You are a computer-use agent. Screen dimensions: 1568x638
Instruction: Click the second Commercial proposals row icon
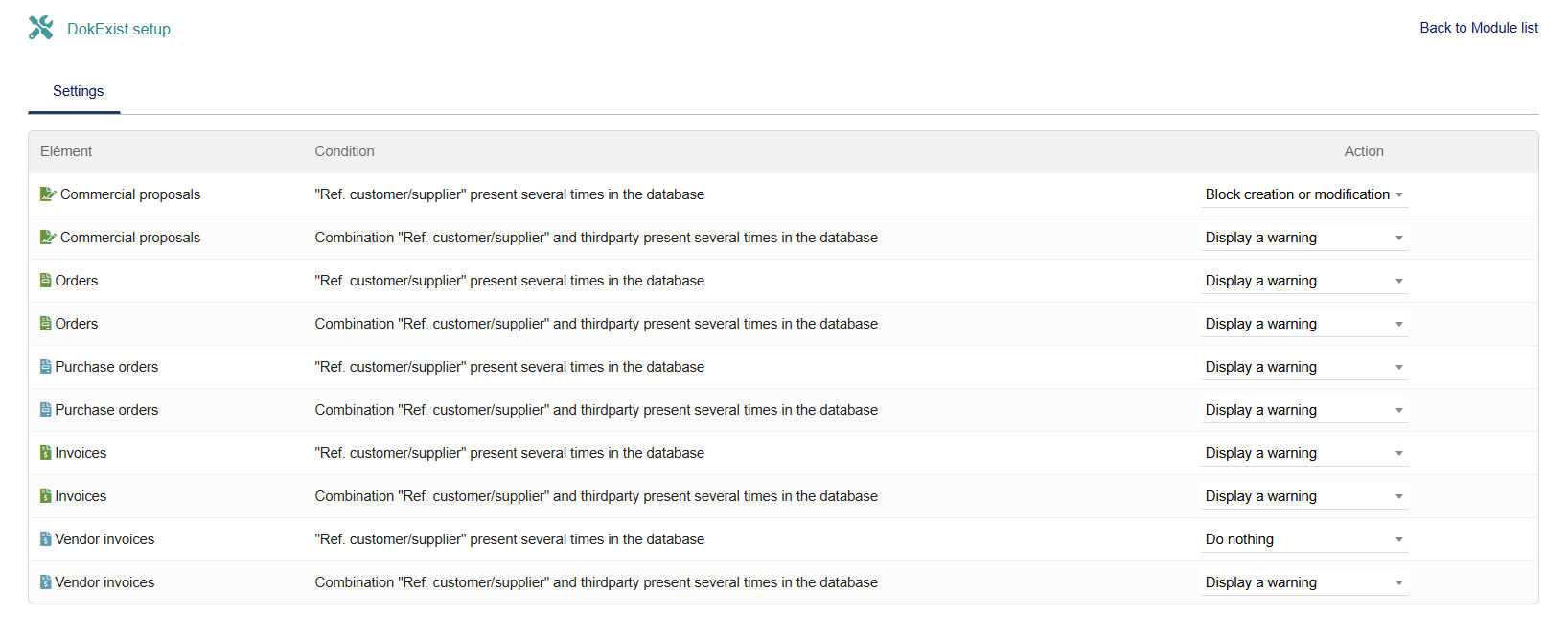[48, 238]
